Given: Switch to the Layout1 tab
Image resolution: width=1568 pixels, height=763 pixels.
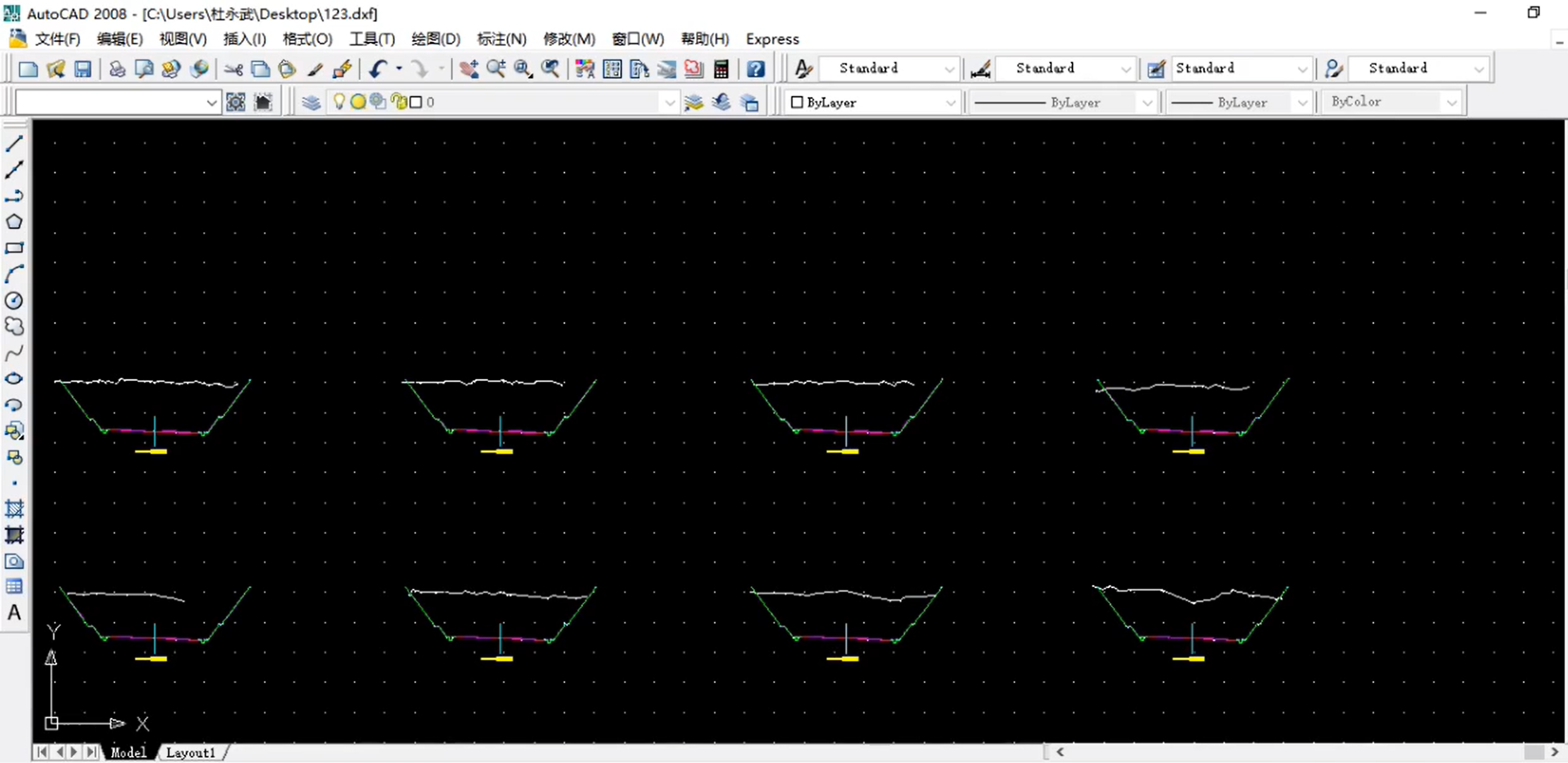Looking at the screenshot, I should click(191, 752).
